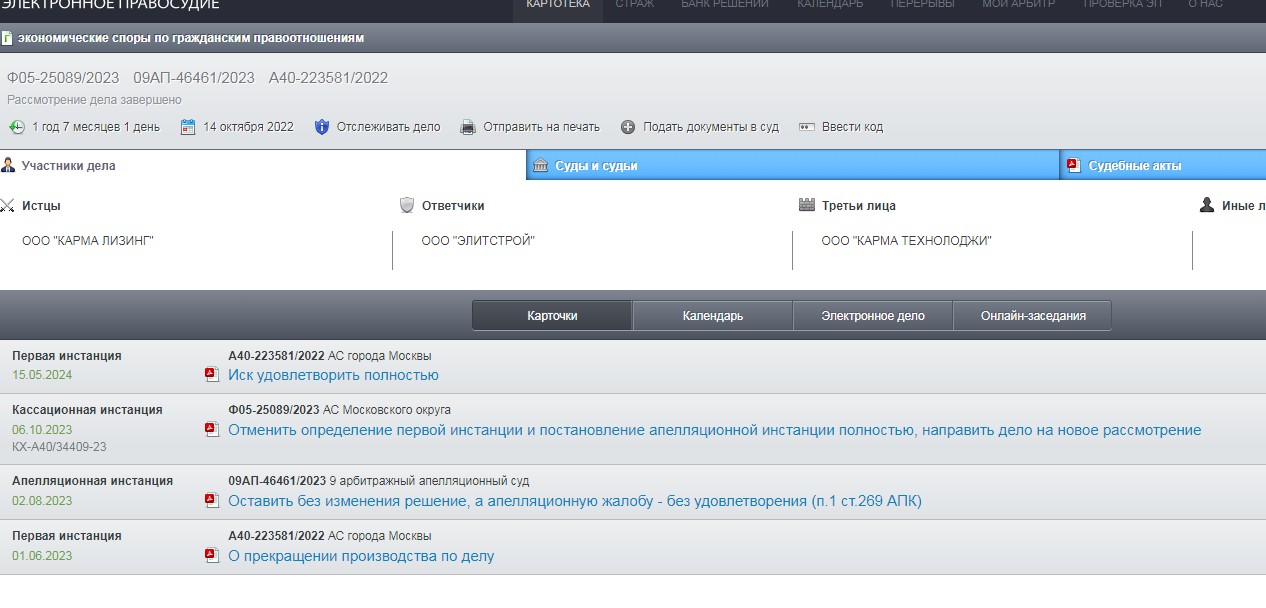Click the plus icon Подать документы в суд
The image size is (1266, 608).
(628, 127)
